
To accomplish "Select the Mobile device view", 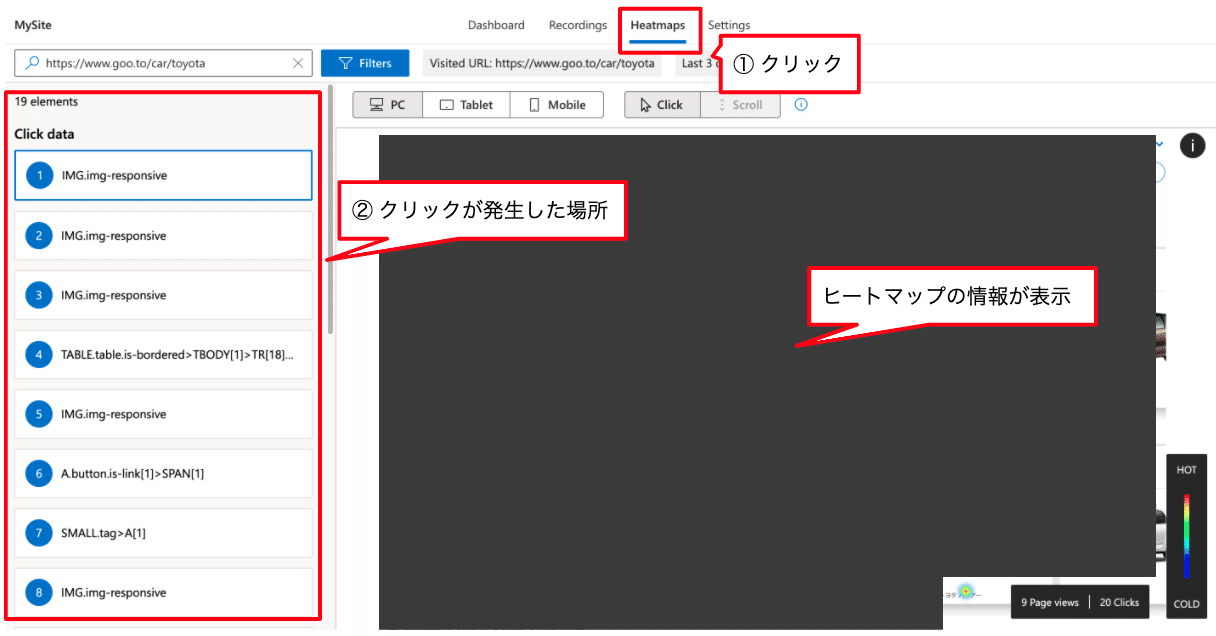I will pos(557,105).
